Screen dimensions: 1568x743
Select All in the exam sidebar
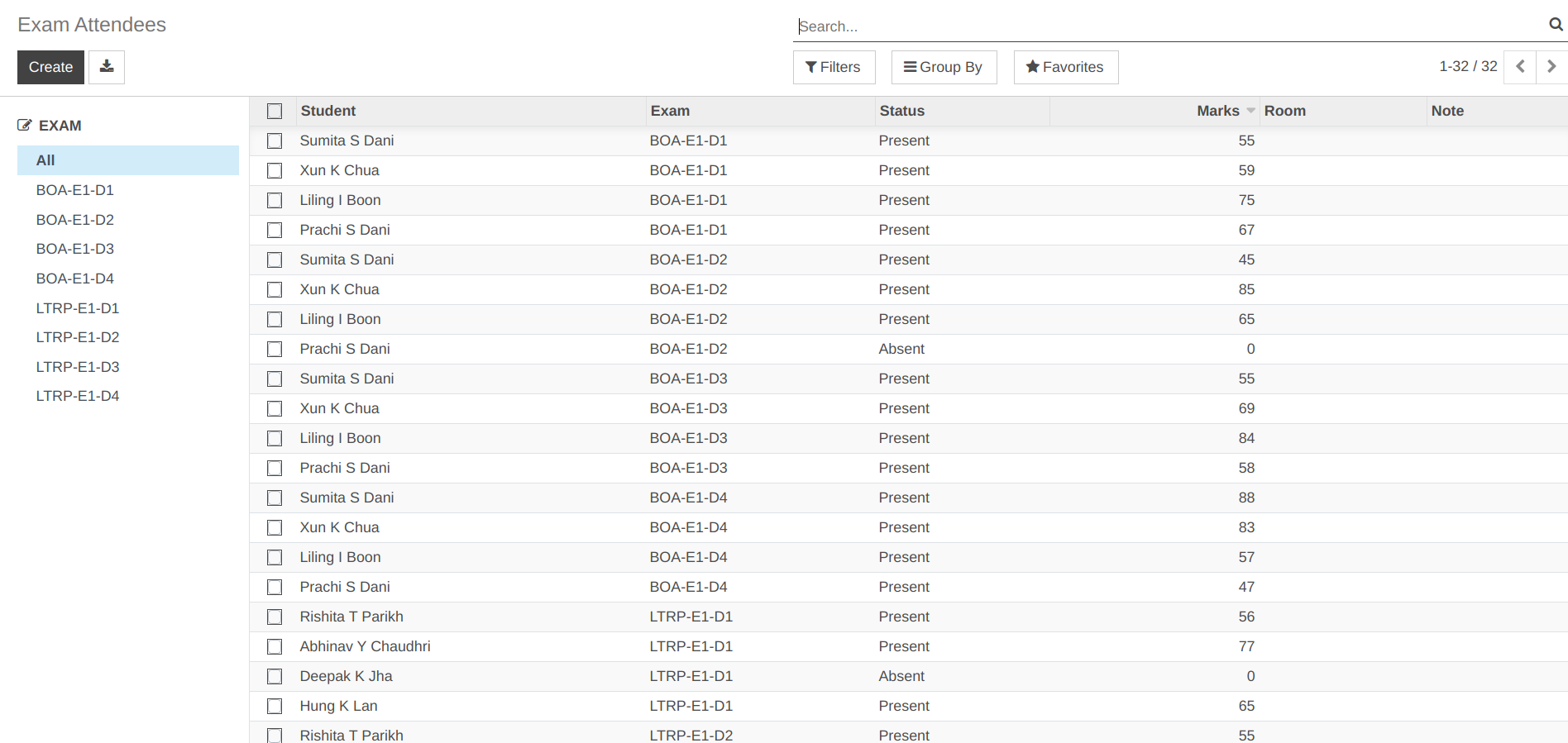pos(128,160)
